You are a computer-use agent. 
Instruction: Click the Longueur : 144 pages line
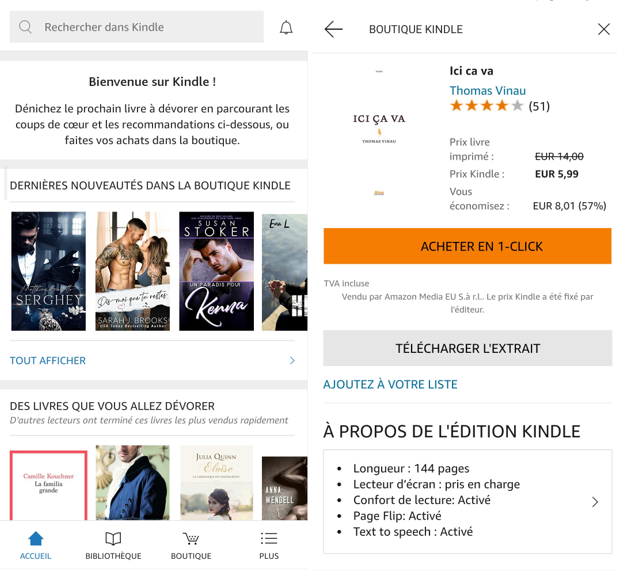[411, 468]
